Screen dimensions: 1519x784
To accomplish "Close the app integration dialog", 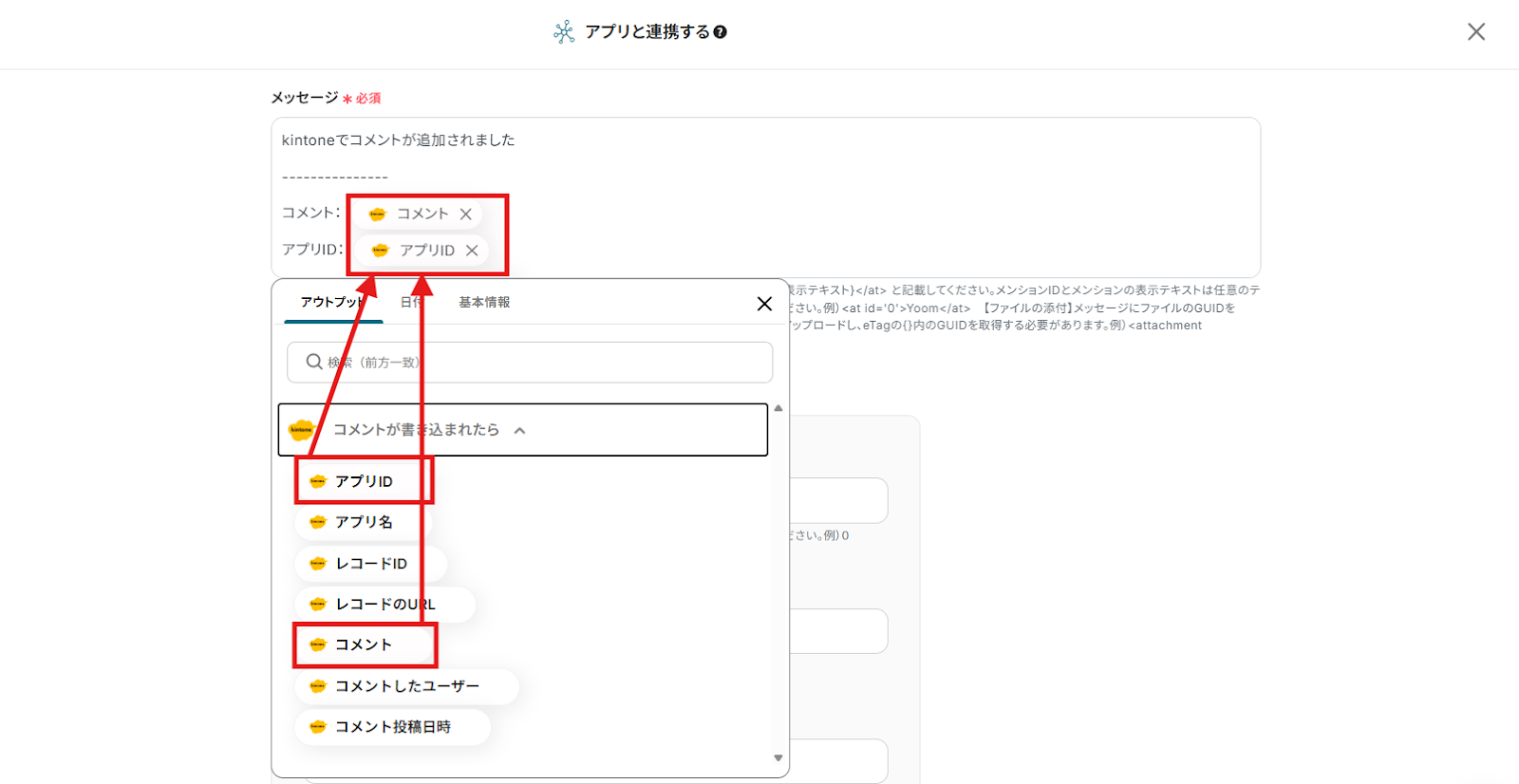I will pos(1476,32).
